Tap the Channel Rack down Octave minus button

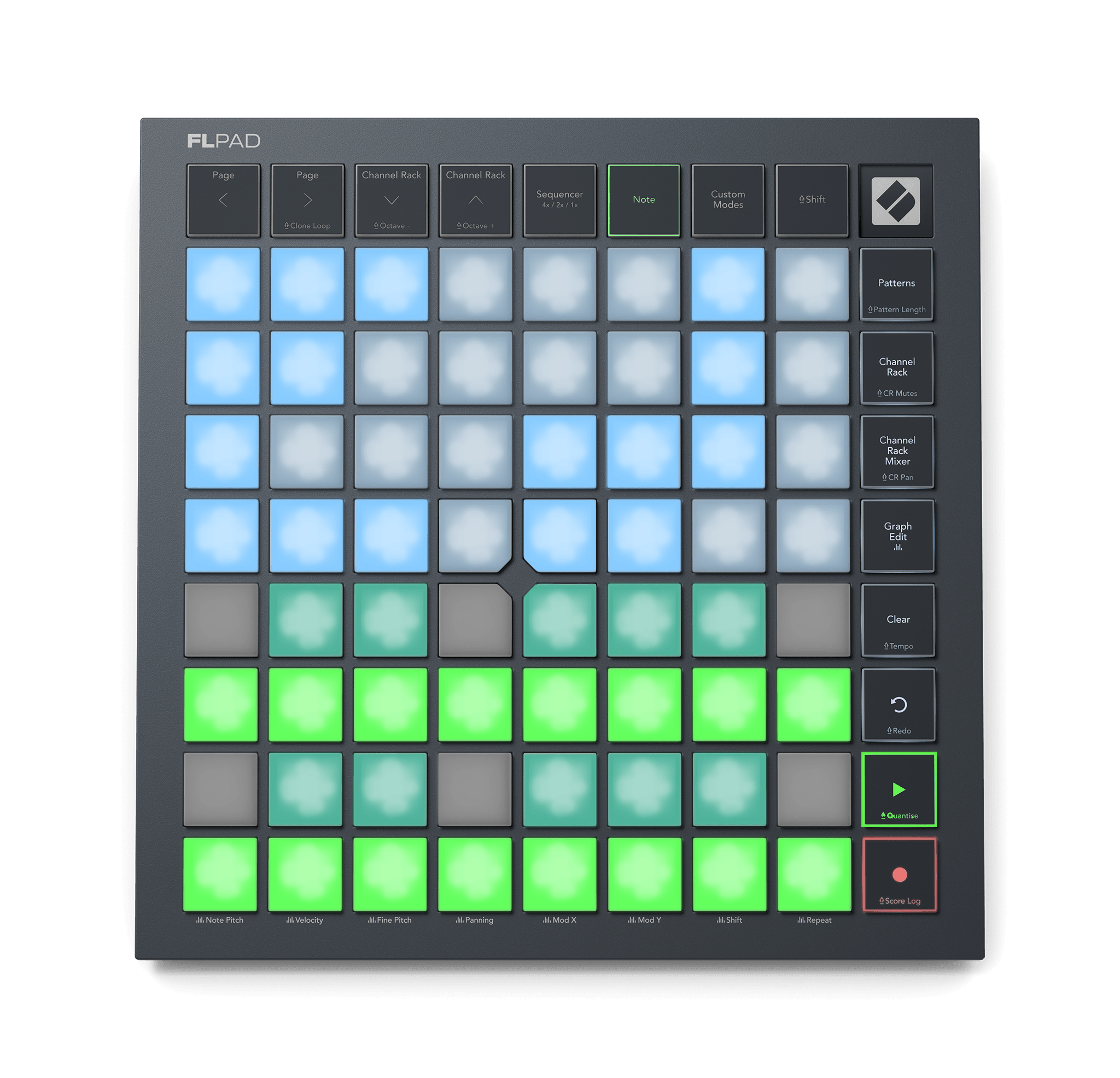pyautogui.click(x=392, y=201)
